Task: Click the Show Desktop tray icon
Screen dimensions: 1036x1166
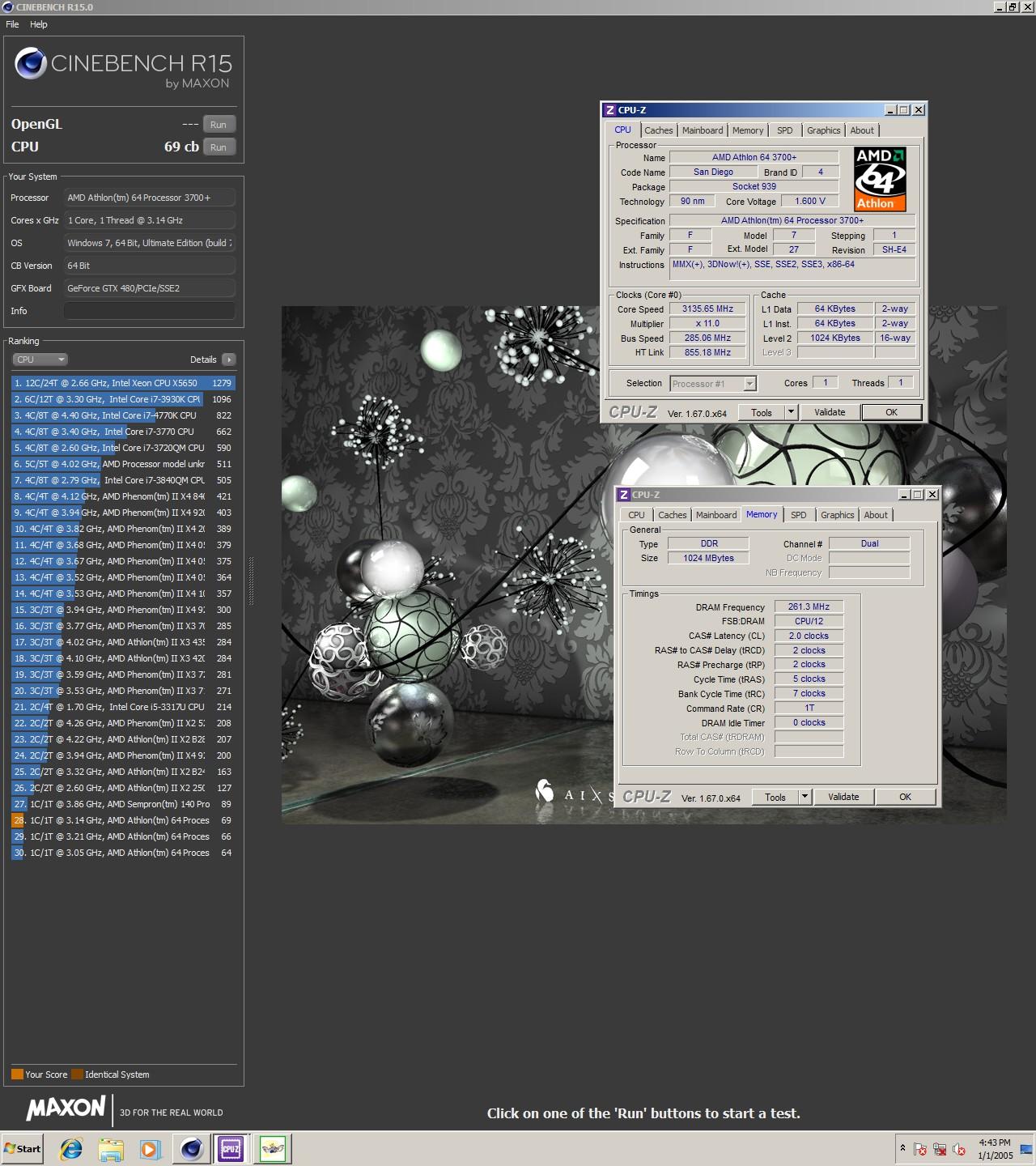Action: pyautogui.click(x=1026, y=1149)
